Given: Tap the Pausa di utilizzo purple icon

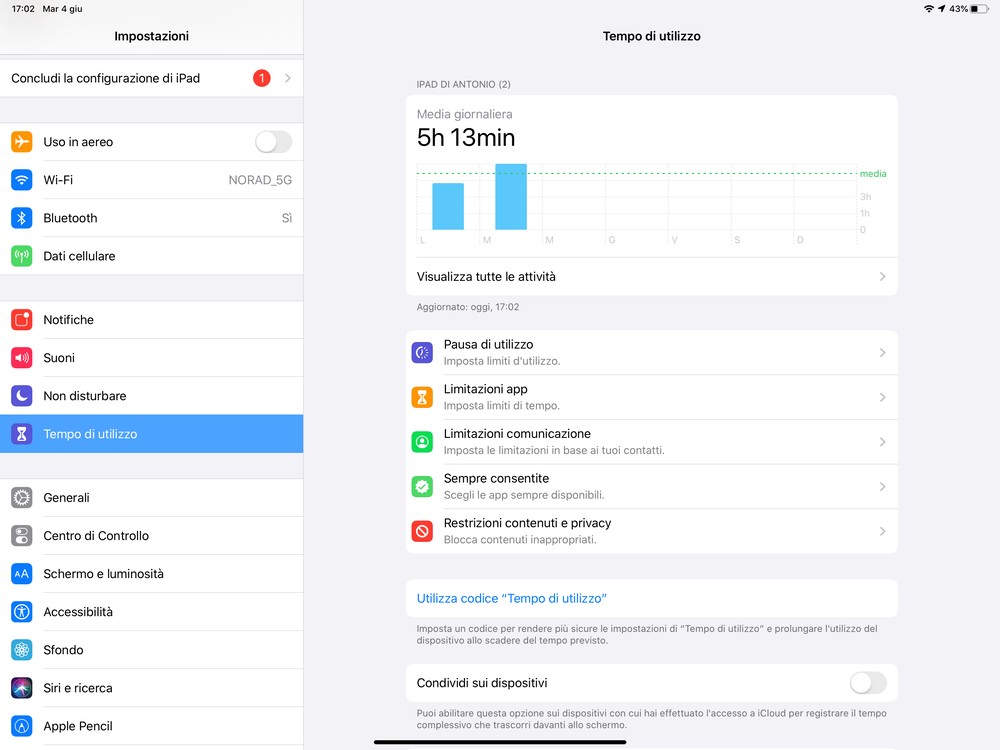Looking at the screenshot, I should 422,352.
